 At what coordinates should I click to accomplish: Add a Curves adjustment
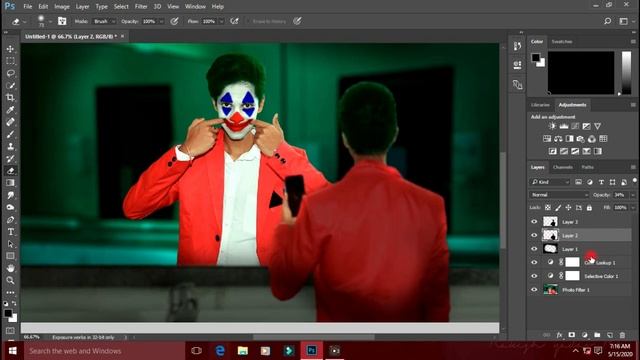575,126
